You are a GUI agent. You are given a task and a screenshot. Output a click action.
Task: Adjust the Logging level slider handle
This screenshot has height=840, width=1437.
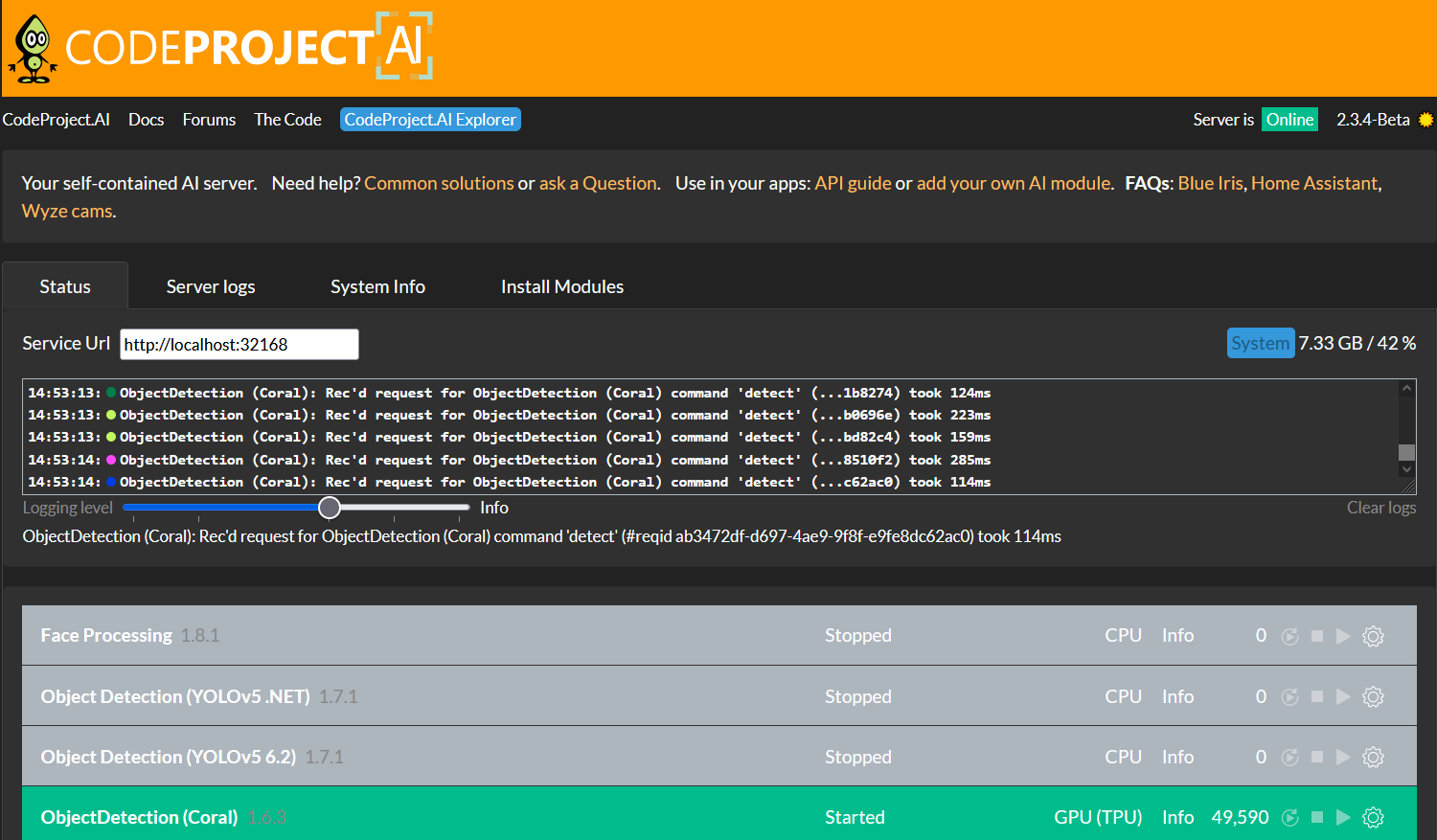click(x=330, y=508)
